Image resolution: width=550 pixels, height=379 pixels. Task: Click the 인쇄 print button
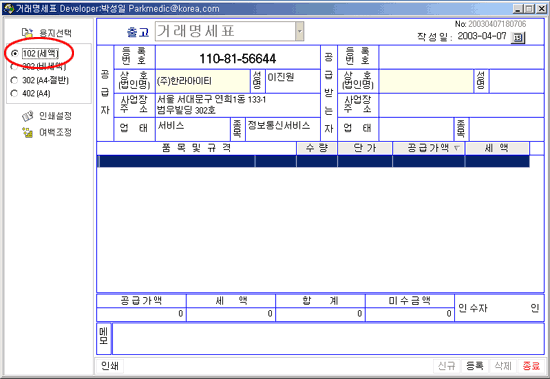click(x=110, y=366)
